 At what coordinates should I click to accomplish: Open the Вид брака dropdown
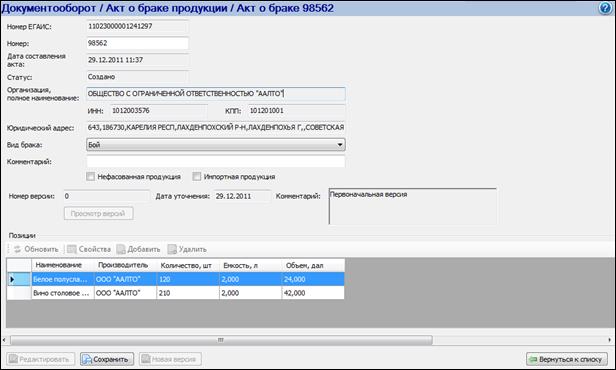(x=216, y=145)
